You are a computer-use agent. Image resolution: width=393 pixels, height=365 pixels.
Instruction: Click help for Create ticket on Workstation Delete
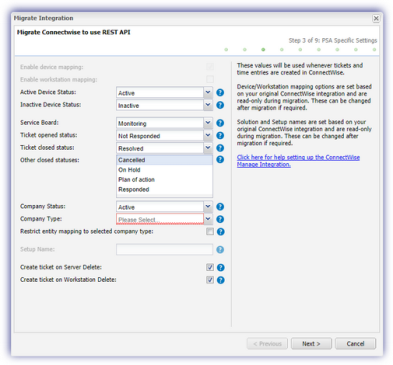220,280
